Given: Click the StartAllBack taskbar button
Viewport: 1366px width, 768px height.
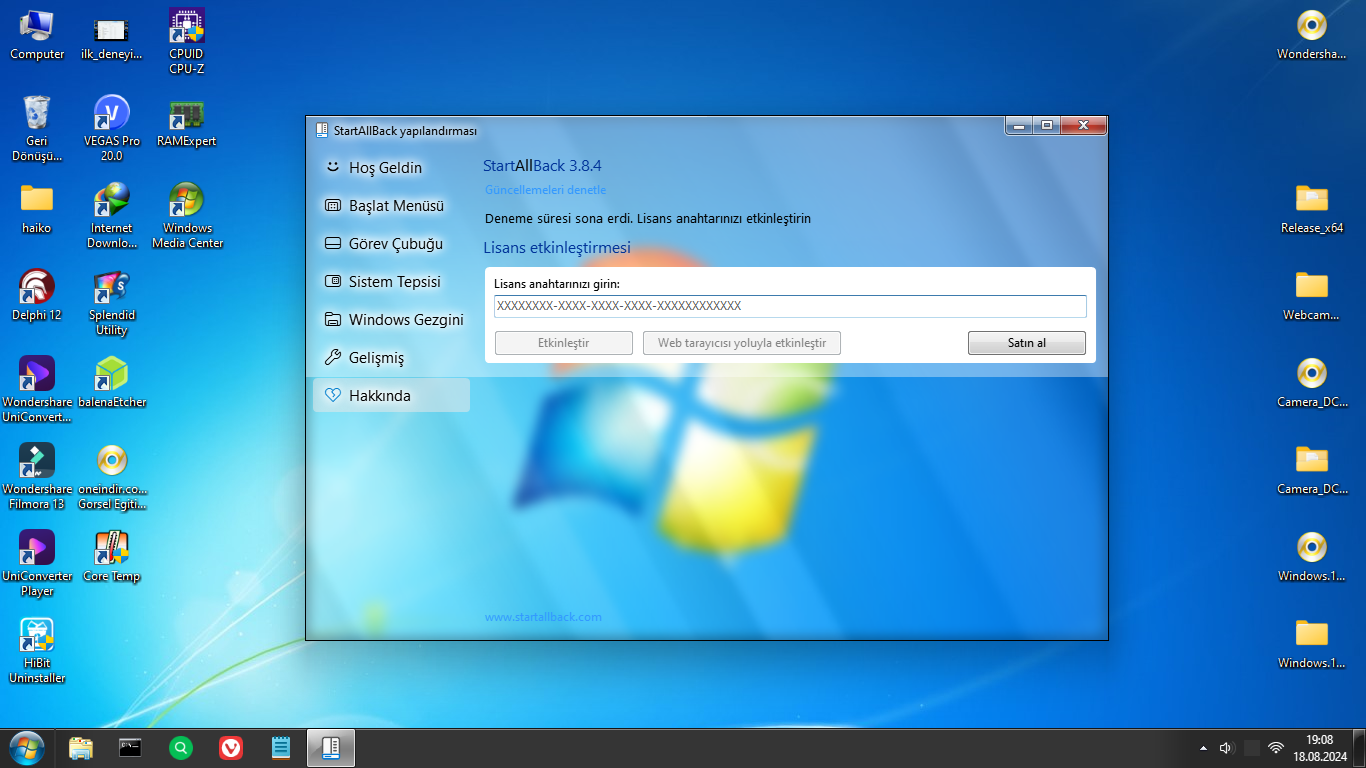Looking at the screenshot, I should (x=331, y=747).
